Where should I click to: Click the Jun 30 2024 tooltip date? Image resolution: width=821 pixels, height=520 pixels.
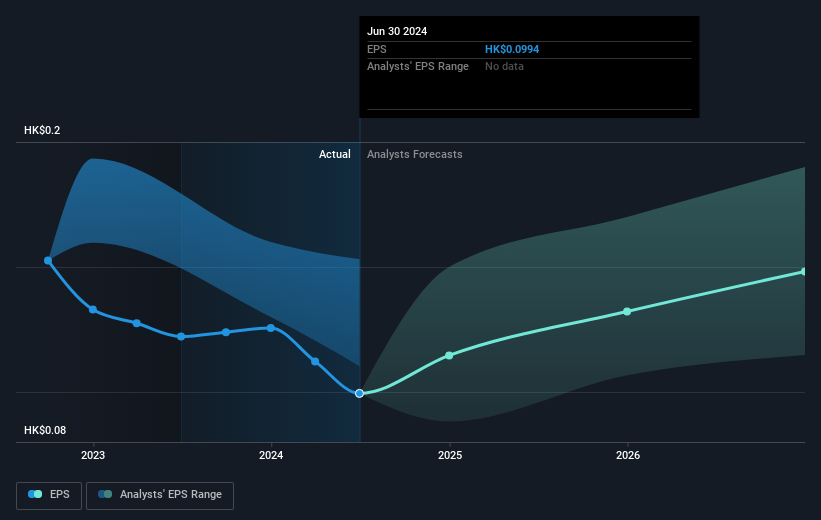coord(397,31)
